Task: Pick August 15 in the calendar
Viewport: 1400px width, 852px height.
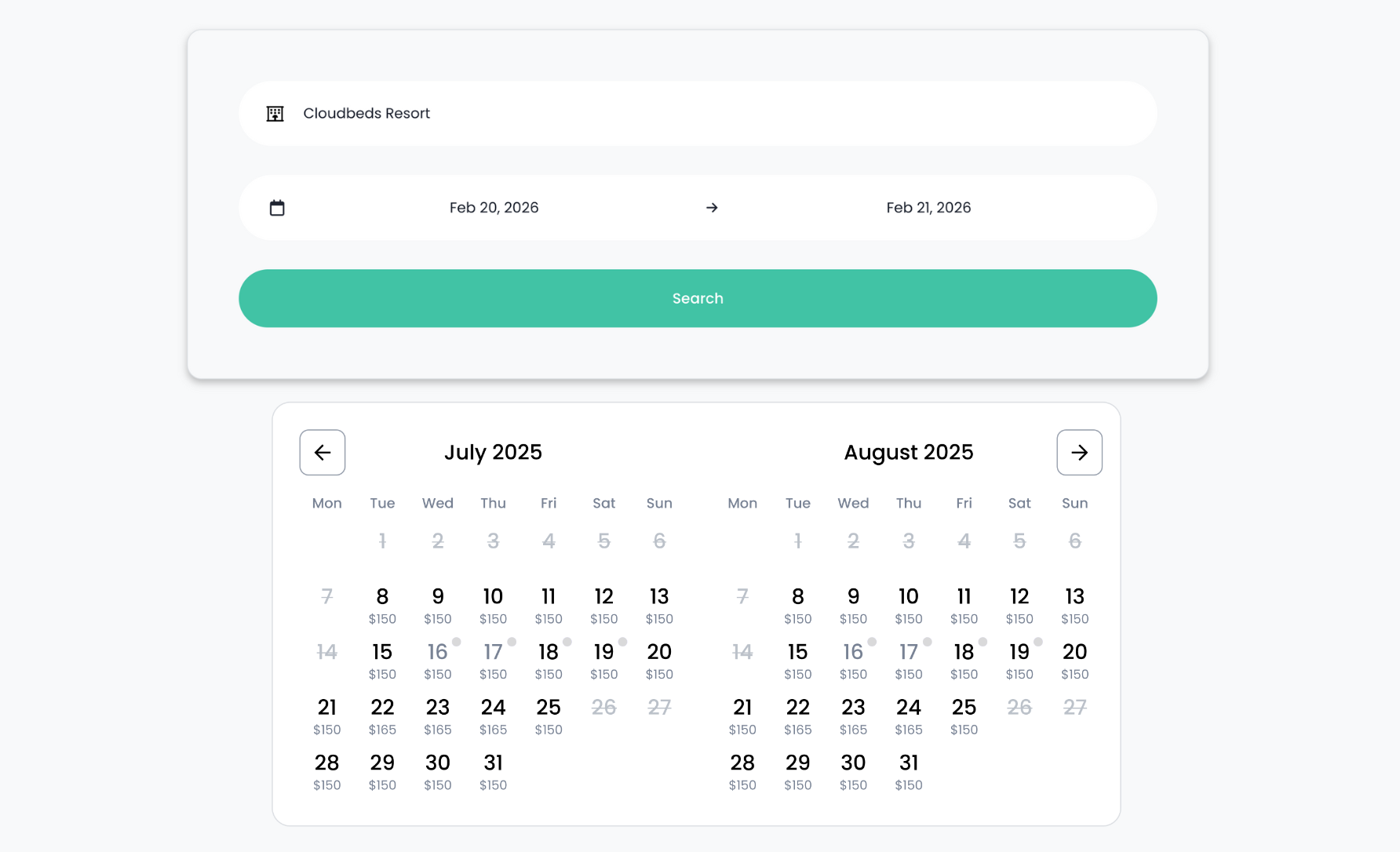Action: [797, 660]
